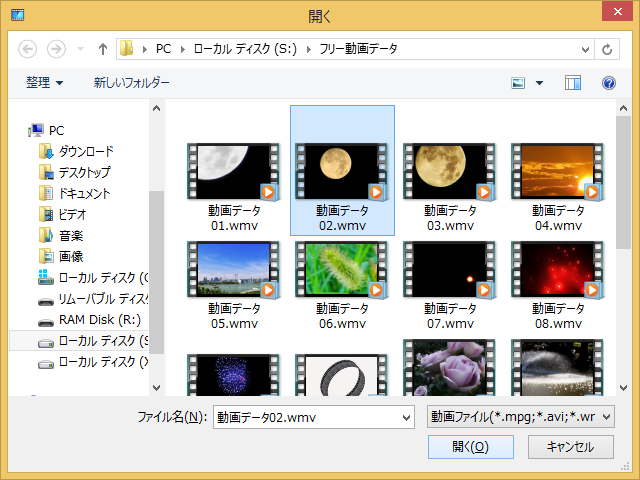Click the refresh button in address bar
The height and width of the screenshot is (480, 640).
click(x=606, y=48)
